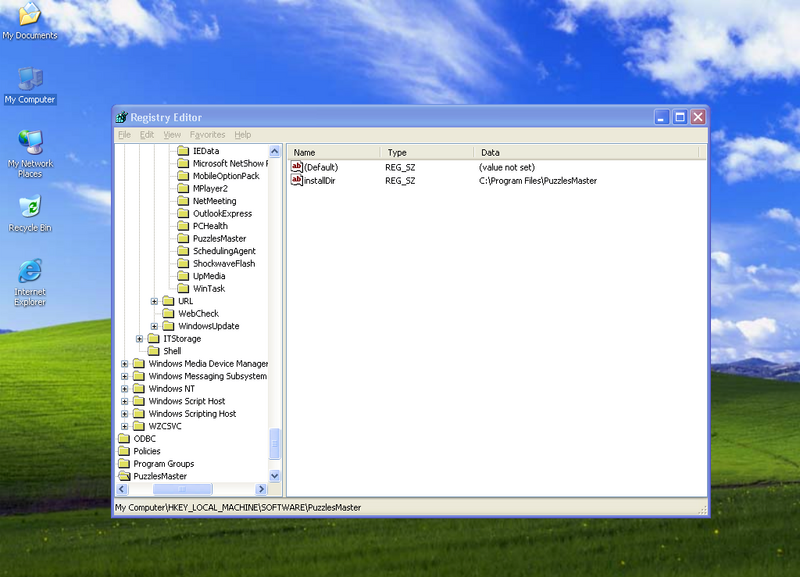This screenshot has height=577, width=800.
Task: Open the Edit menu
Action: click(147, 135)
